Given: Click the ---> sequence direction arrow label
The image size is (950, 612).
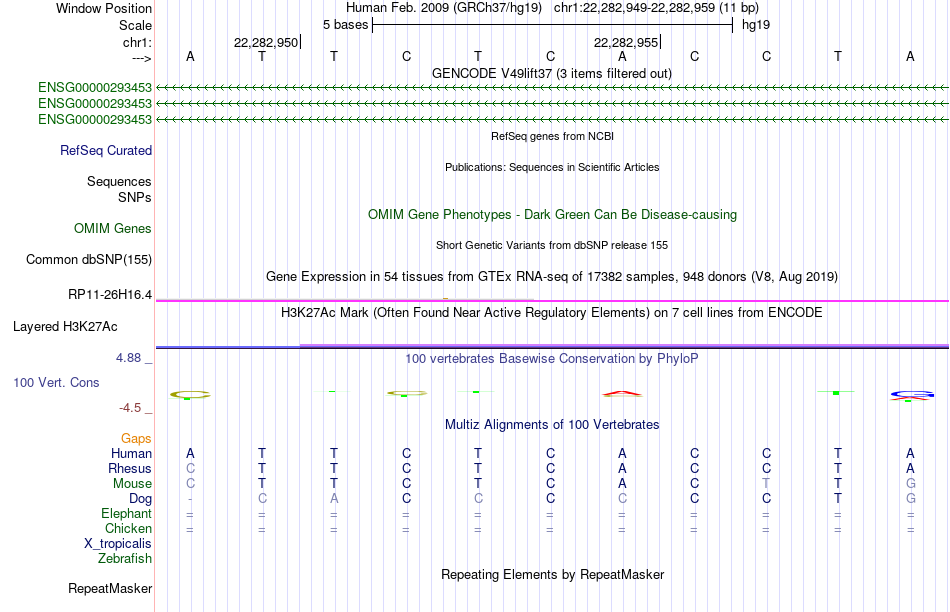Looking at the screenshot, I should tap(141, 58).
